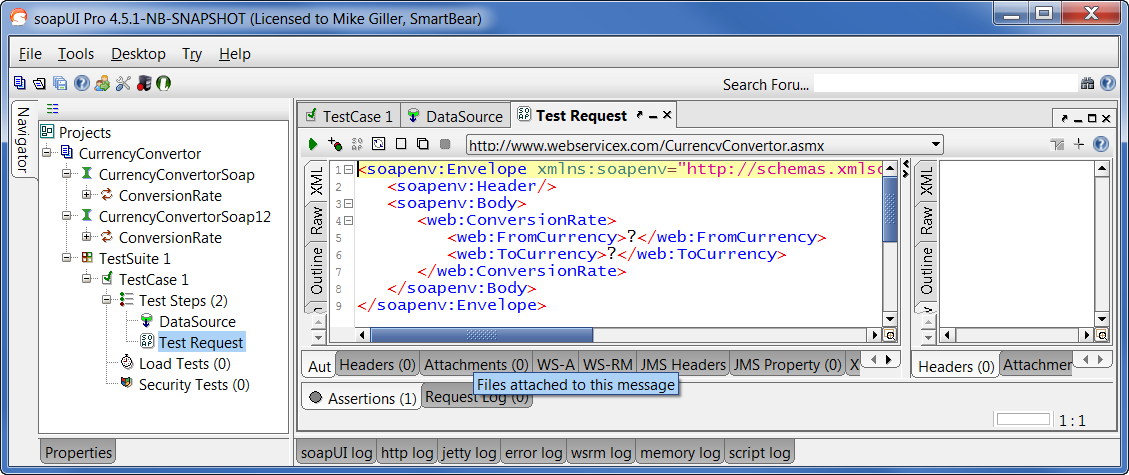Select the Headers (0) request tab
Image resolution: width=1129 pixels, height=475 pixels.
click(x=378, y=365)
